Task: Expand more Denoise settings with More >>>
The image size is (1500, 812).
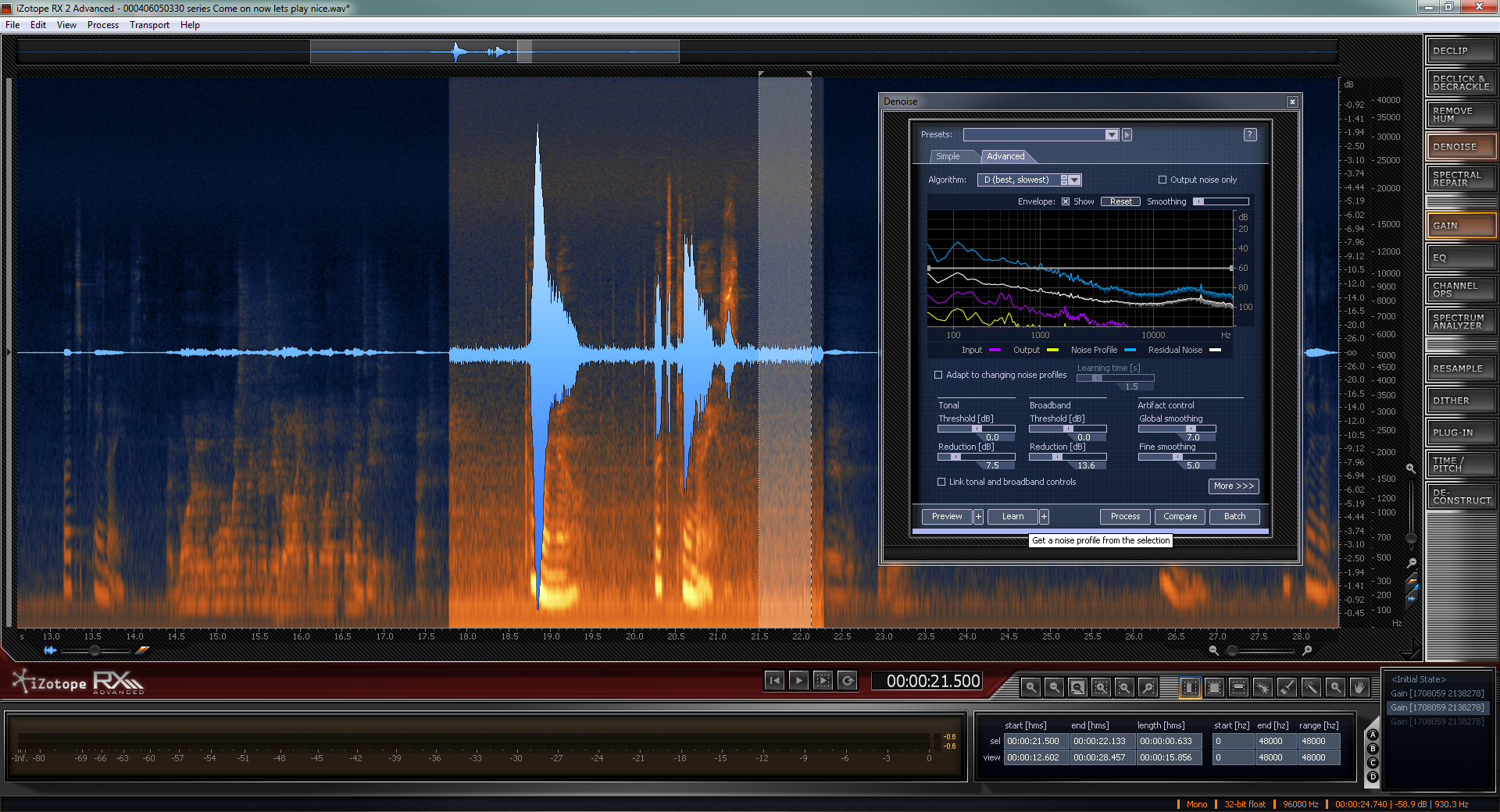Action: tap(1234, 486)
